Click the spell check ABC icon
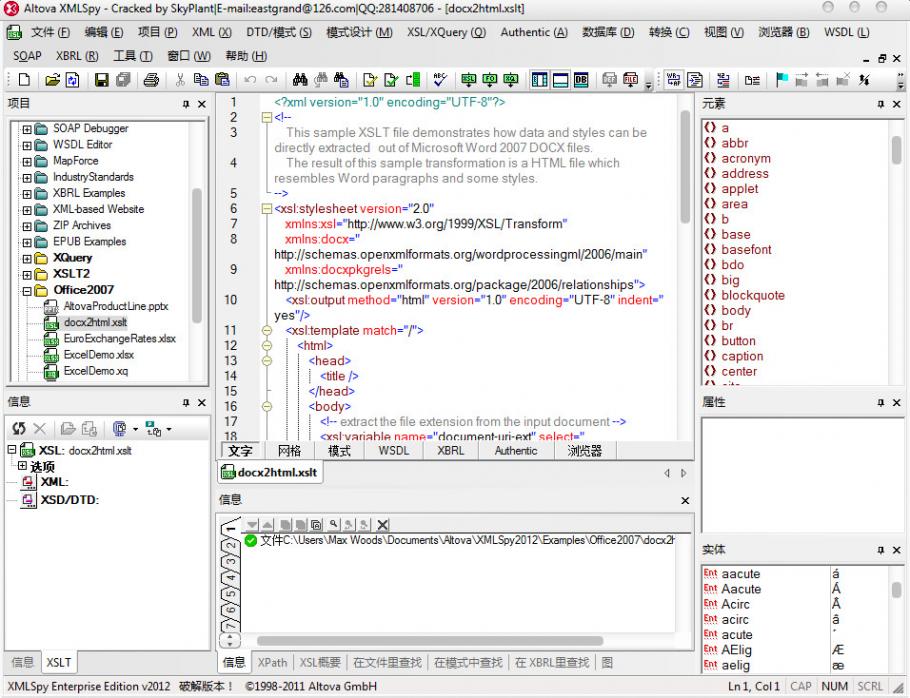Screen dimensions: 910x698 click(439, 80)
